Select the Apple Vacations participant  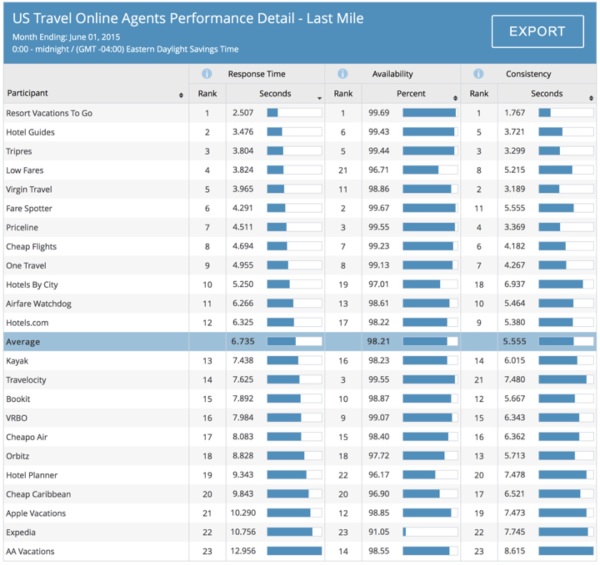tap(36, 513)
